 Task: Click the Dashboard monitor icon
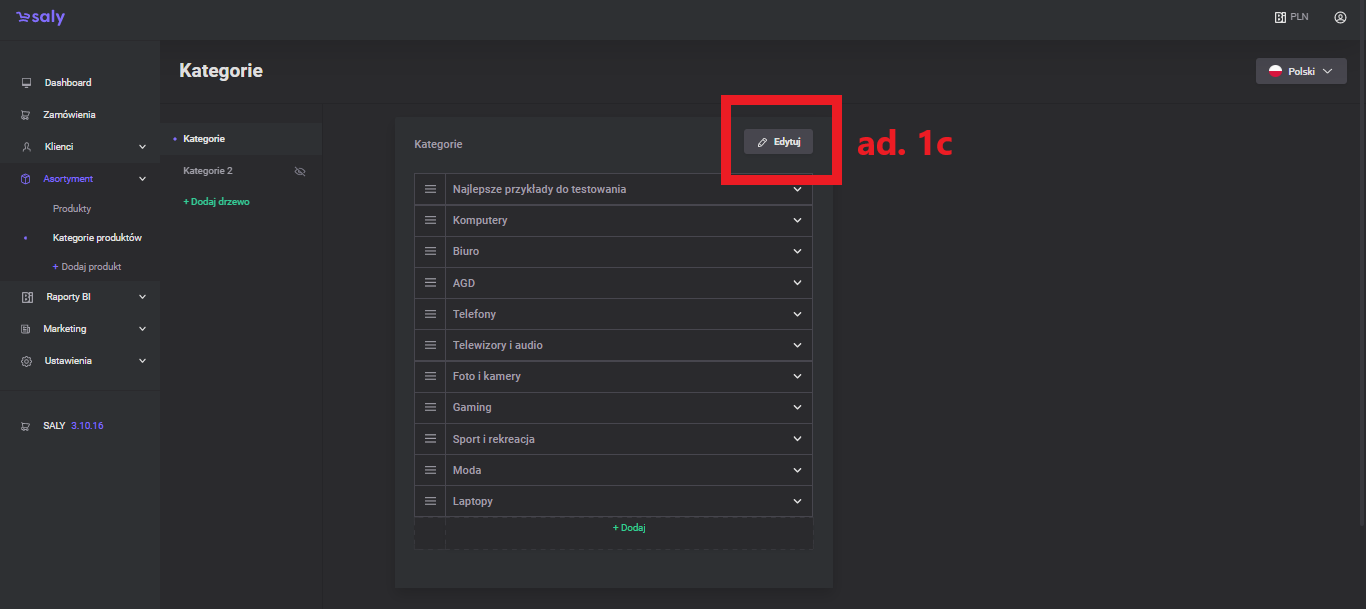[26, 83]
